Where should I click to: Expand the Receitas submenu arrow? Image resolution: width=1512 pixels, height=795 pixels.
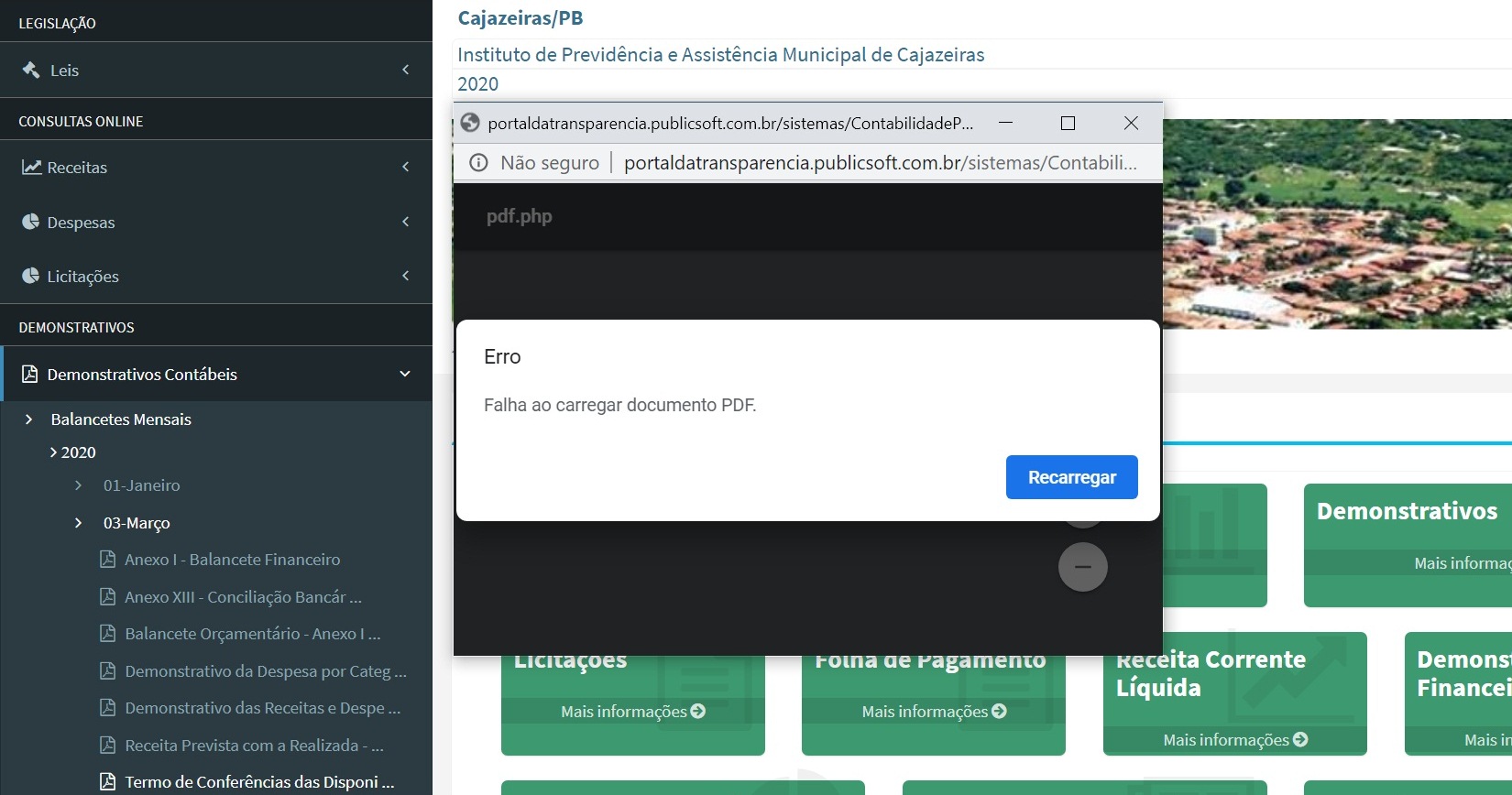click(405, 167)
